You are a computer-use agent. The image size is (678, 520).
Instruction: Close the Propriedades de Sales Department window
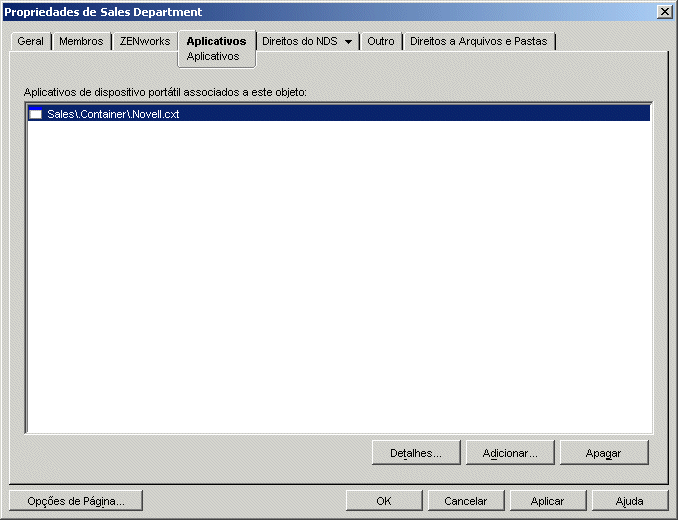[664, 12]
